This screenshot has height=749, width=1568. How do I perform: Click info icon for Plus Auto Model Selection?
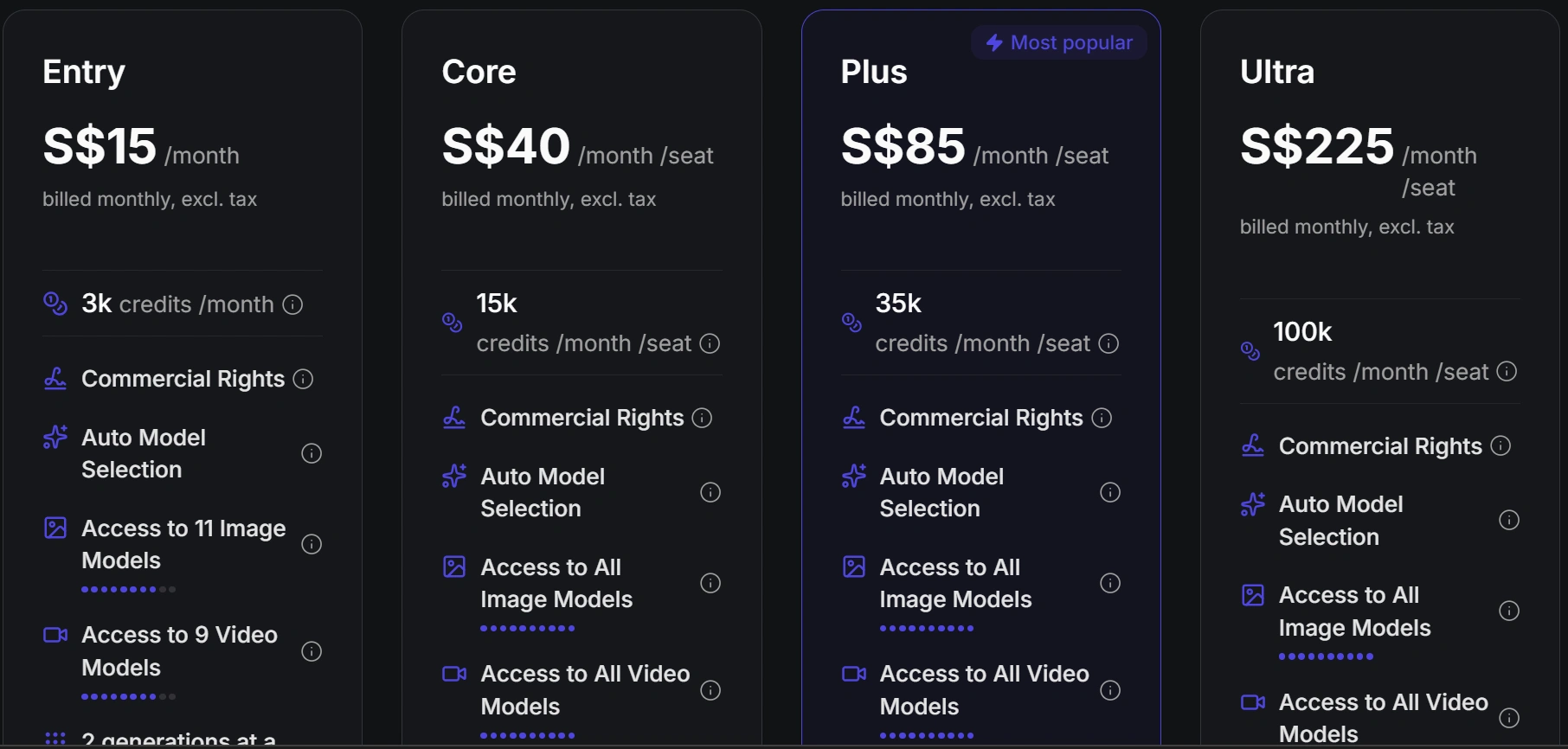click(1109, 492)
